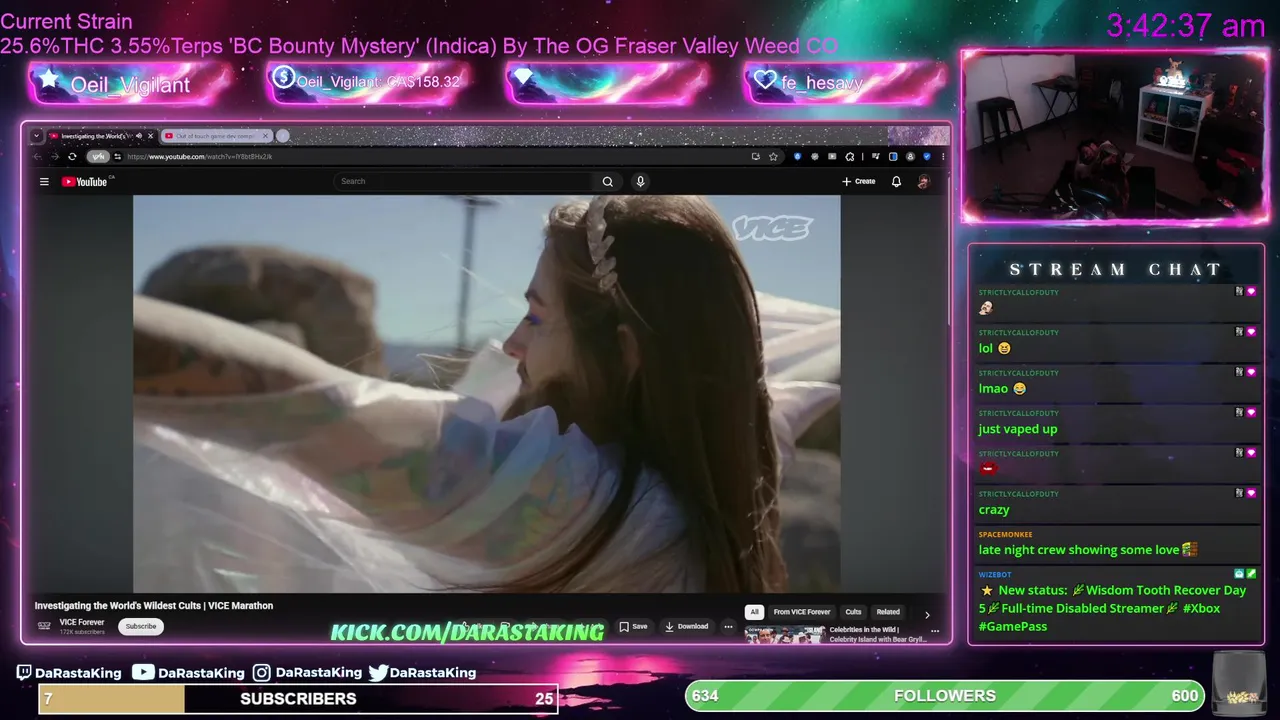Close the Out of touch game dev tab
This screenshot has height=720, width=1280.
[x=265, y=136]
